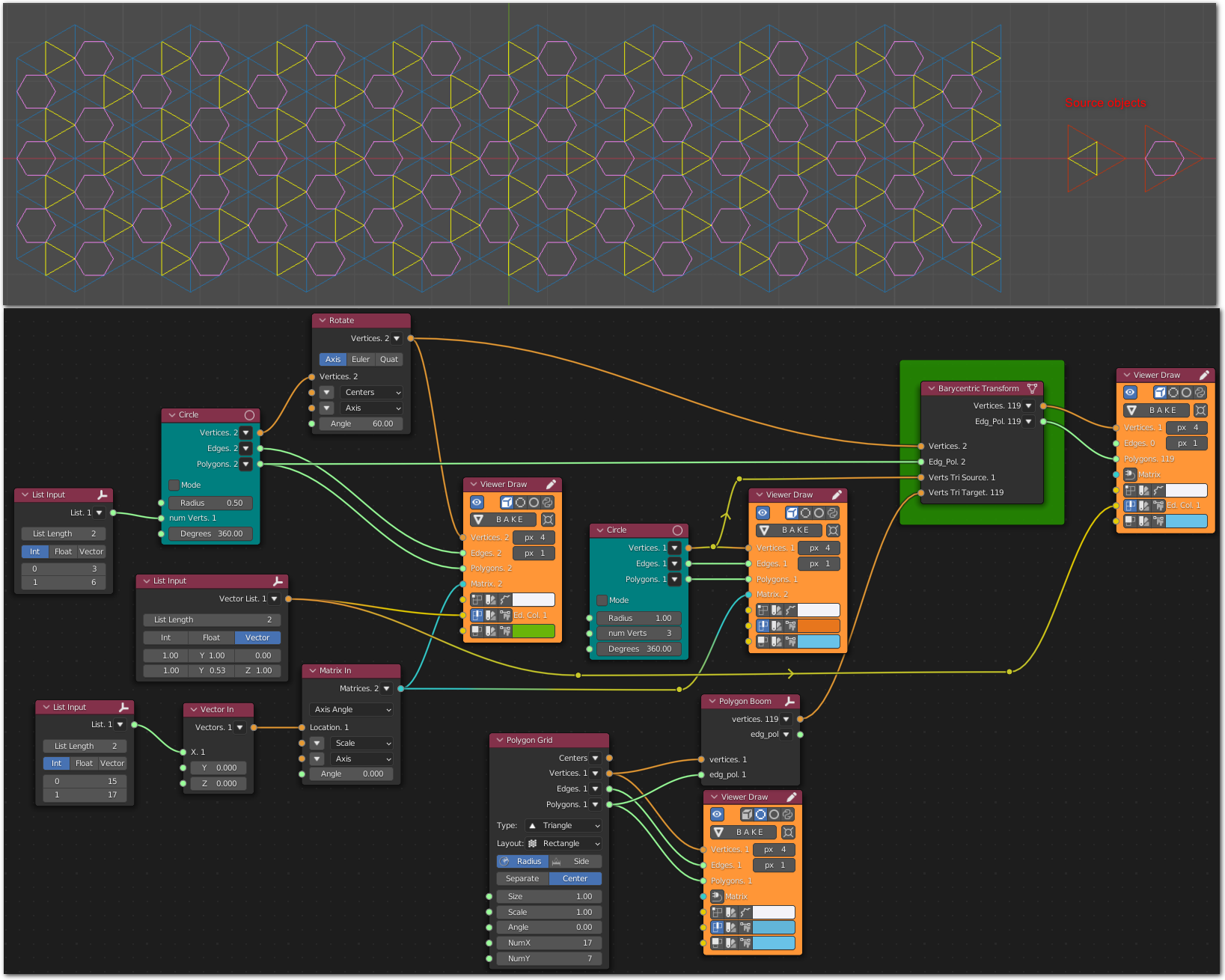Click BAKE button in Viewer Draw below Polygon Boom
This screenshot has height=980, width=1225.
tap(743, 832)
